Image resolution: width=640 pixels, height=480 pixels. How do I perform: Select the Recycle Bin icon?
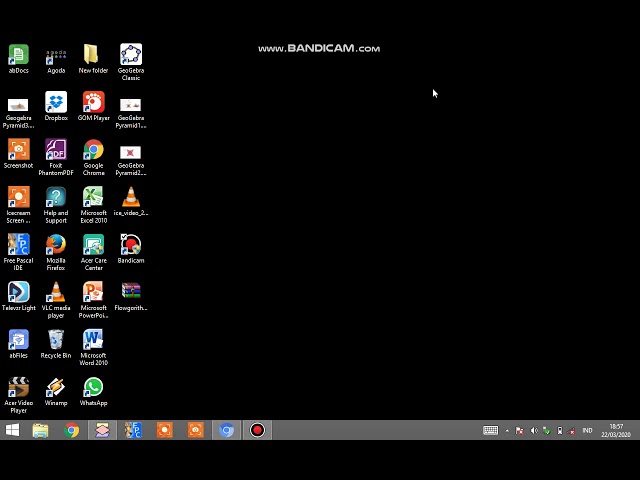56,344
